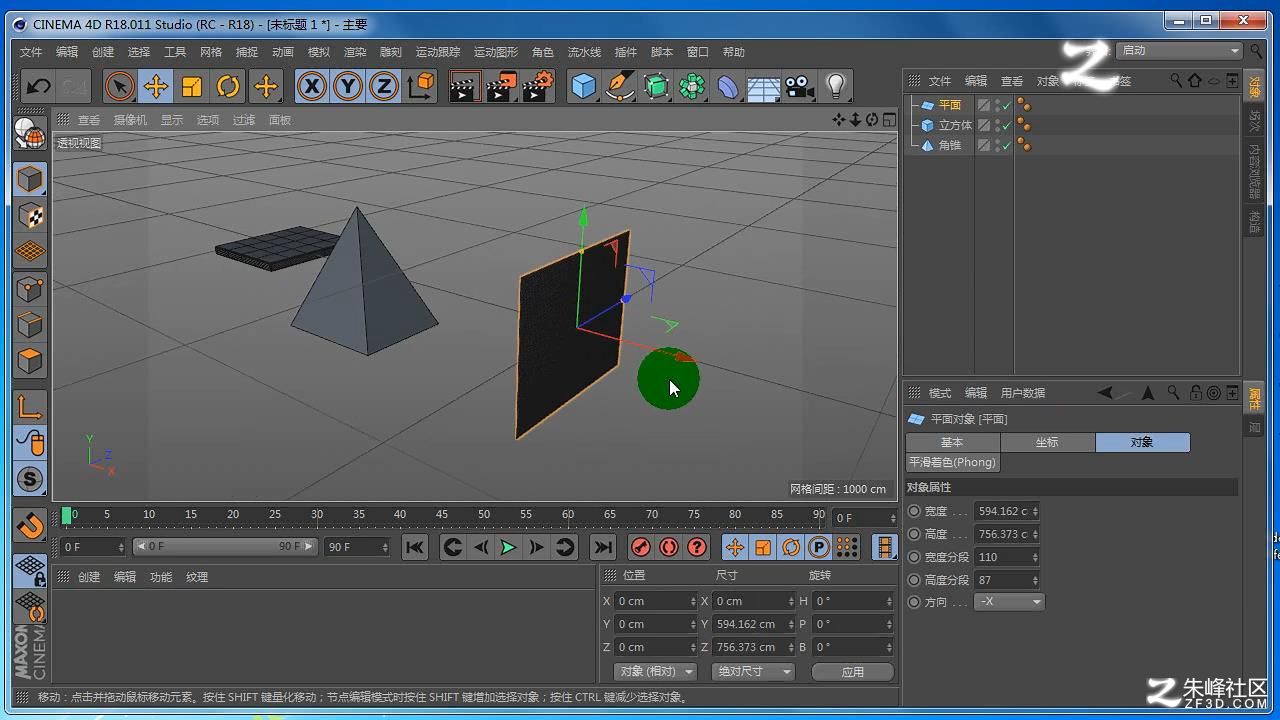Activate the Scale tool in top toolbar
The width and height of the screenshot is (1280, 720).
[x=192, y=87]
